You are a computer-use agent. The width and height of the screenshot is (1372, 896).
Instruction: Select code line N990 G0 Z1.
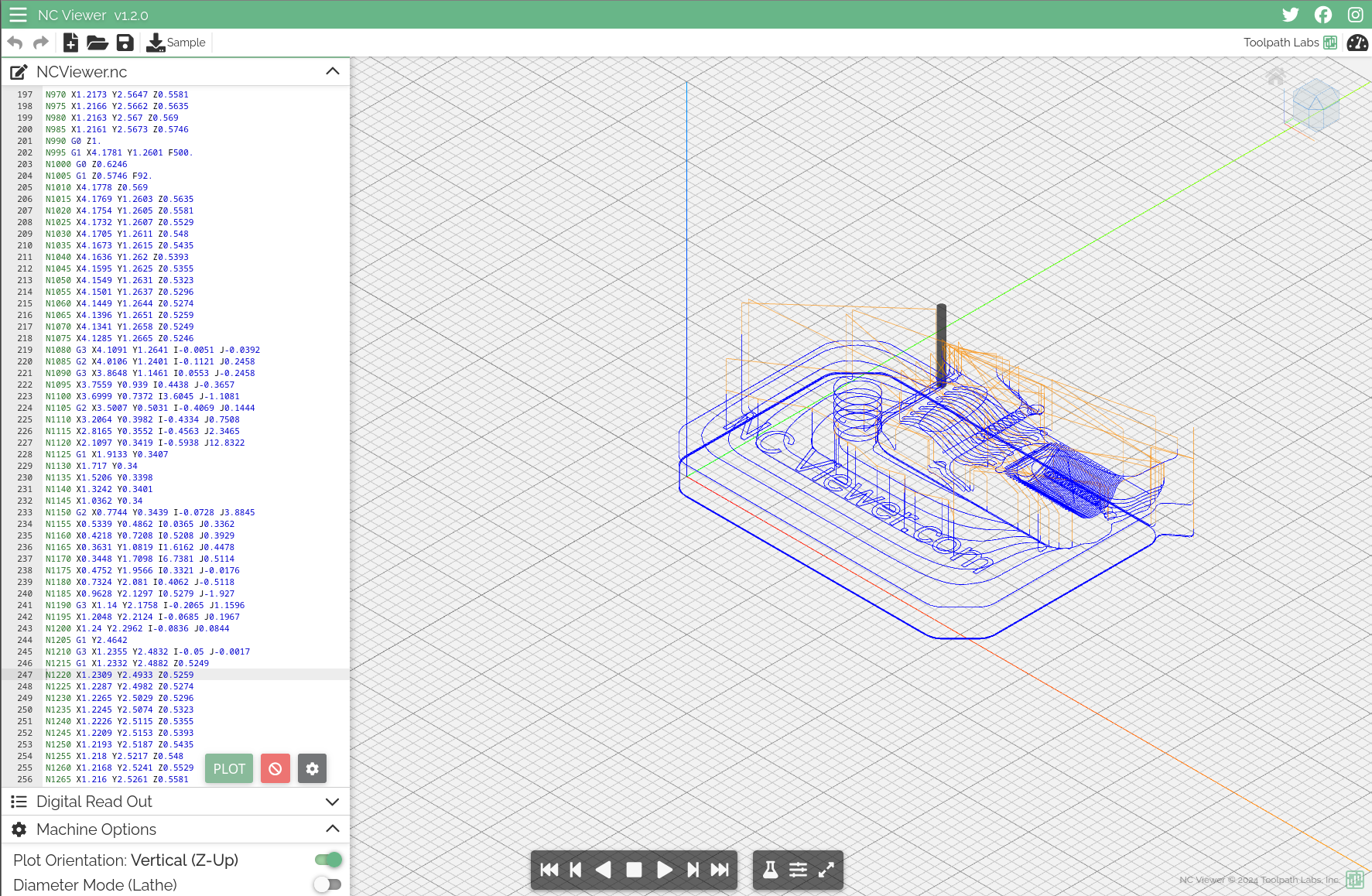coord(73,141)
